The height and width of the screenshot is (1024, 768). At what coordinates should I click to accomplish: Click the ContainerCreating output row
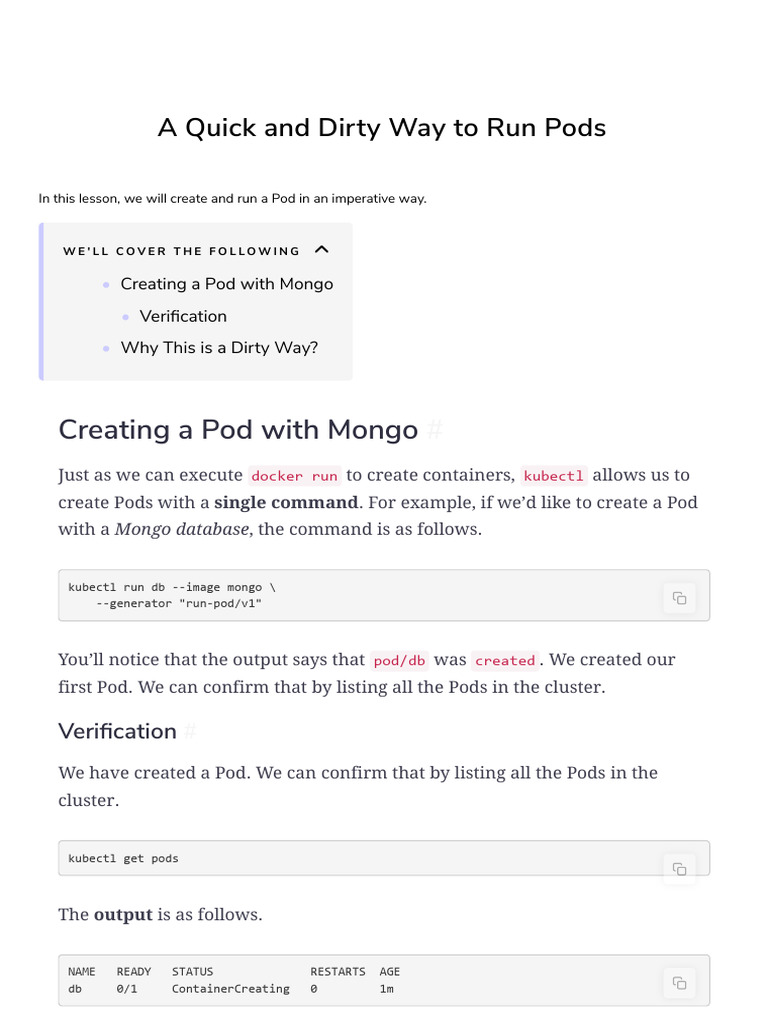pyautogui.click(x=230, y=989)
